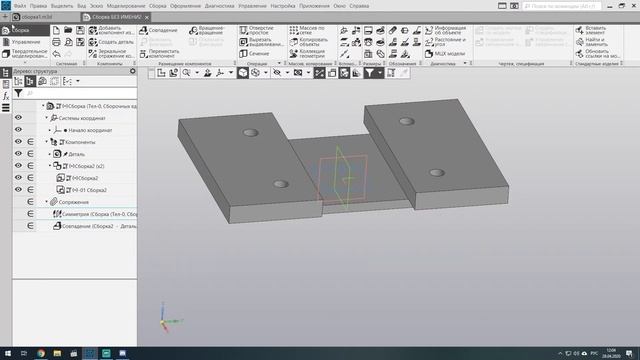Open print preview with the magnifier-page icon
The image size is (640, 360).
tap(68, 42)
